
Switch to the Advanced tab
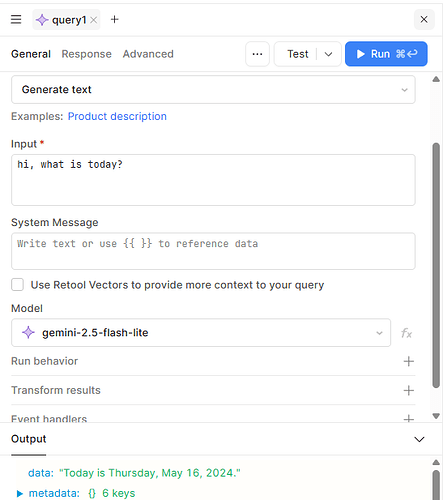pos(148,54)
